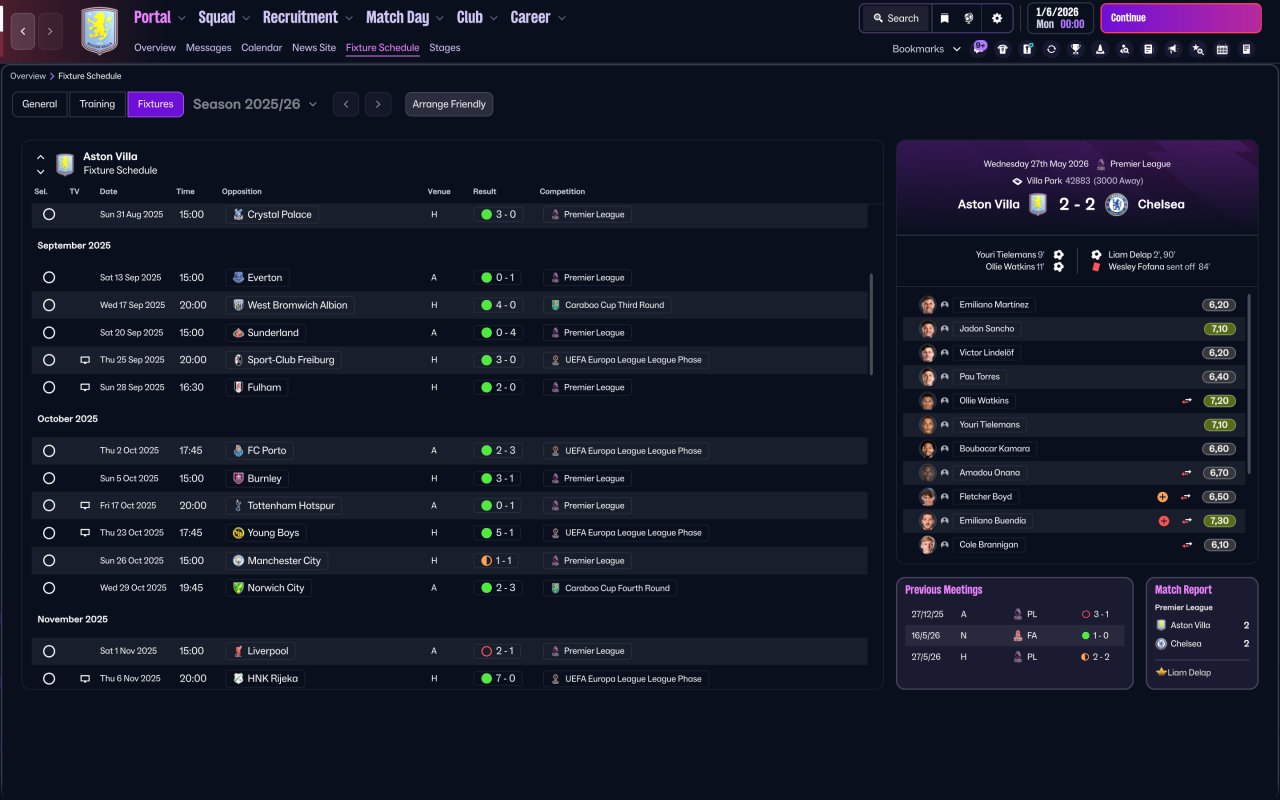
Task: Open the trophy icon in bookmarks bar
Action: tap(1076, 49)
